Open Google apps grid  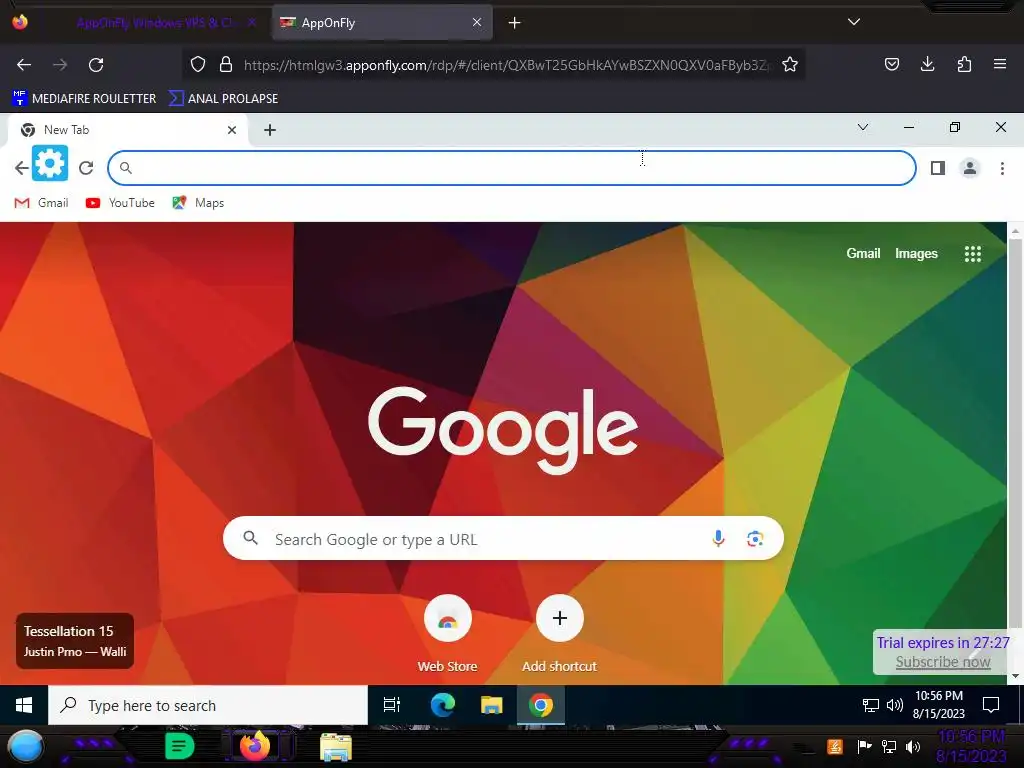(x=972, y=254)
